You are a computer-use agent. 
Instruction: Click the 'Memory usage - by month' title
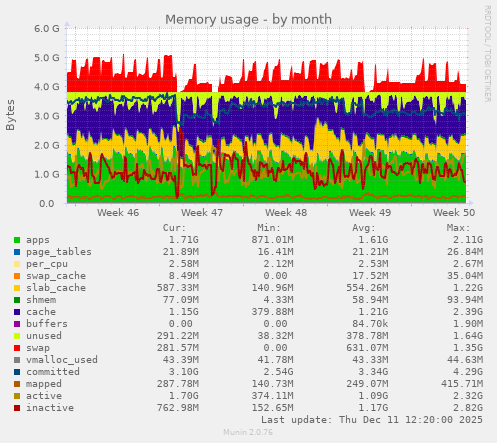248,19
